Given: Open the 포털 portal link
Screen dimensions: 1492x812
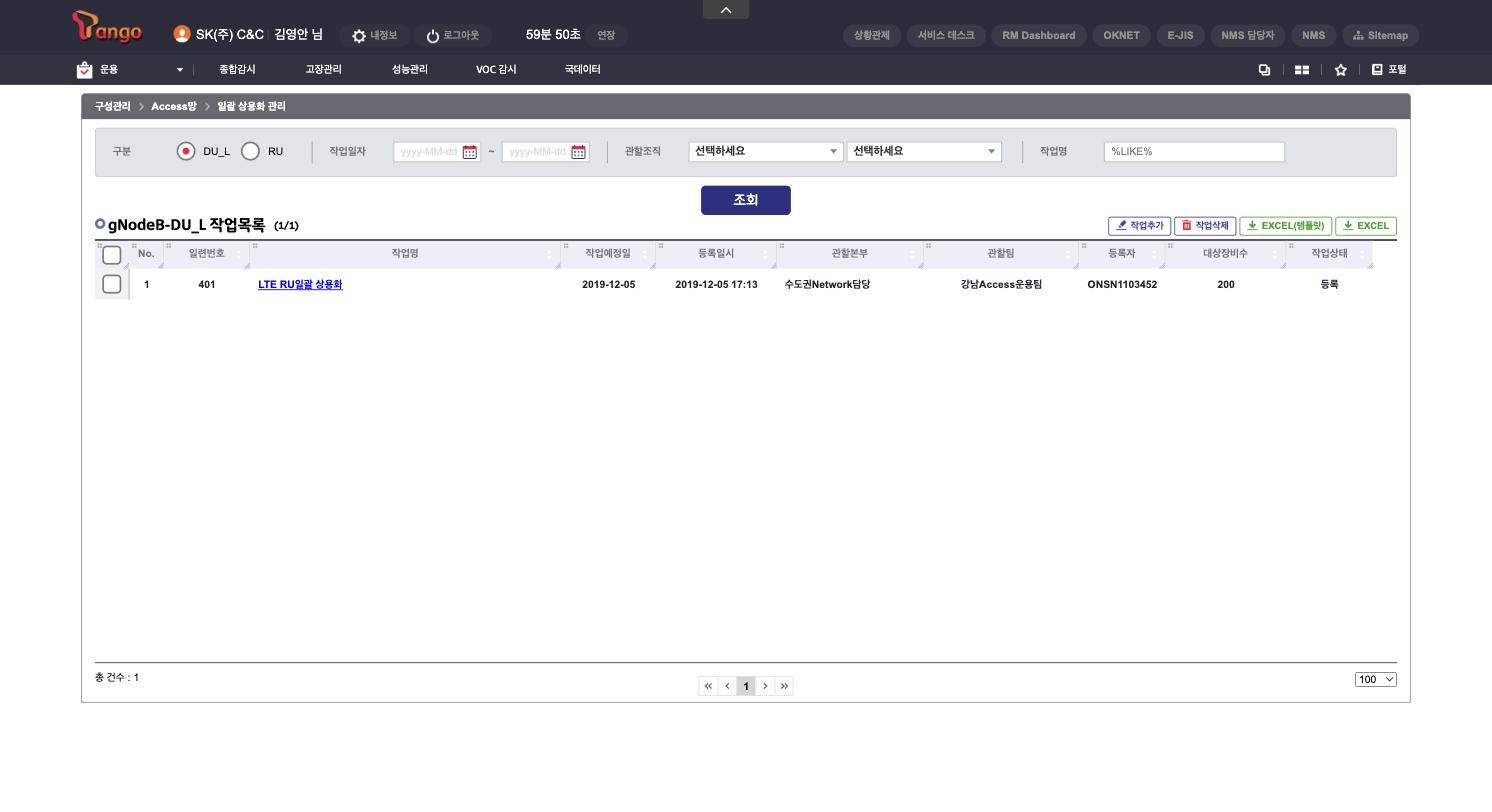Looking at the screenshot, I should coord(1388,70).
